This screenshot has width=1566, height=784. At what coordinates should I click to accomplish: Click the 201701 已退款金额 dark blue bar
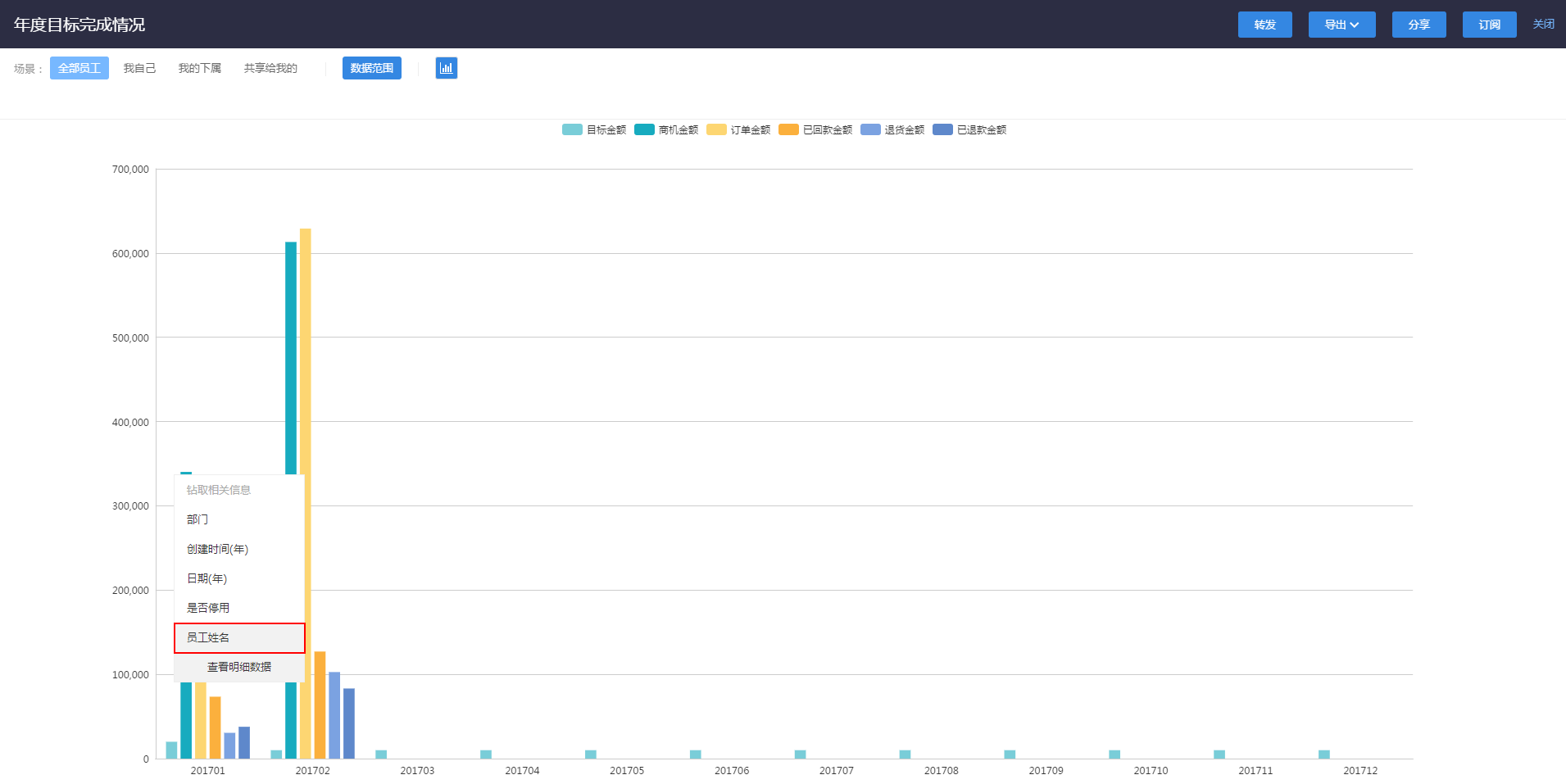(x=244, y=742)
